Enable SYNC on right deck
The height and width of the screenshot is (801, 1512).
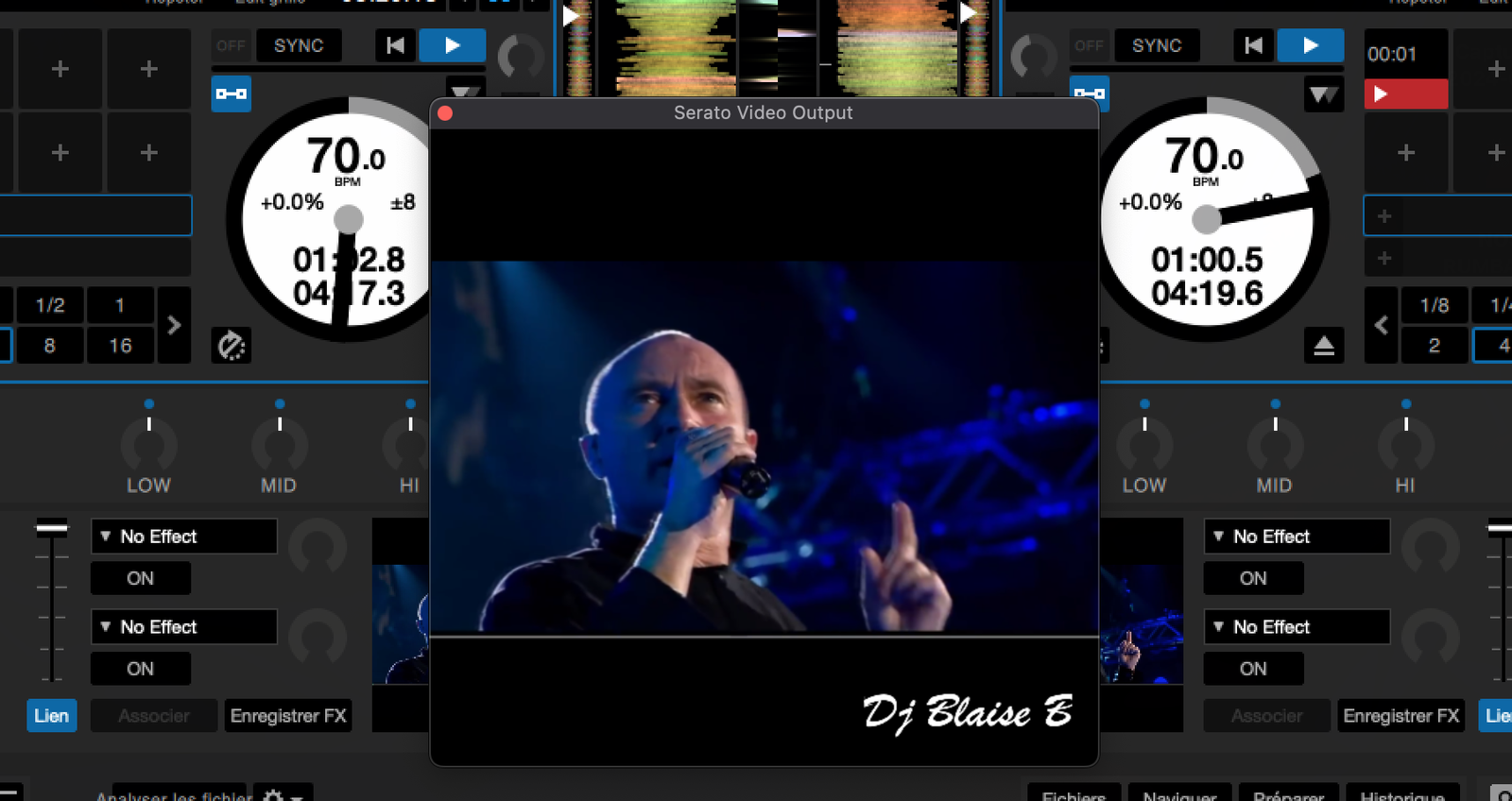(1157, 45)
